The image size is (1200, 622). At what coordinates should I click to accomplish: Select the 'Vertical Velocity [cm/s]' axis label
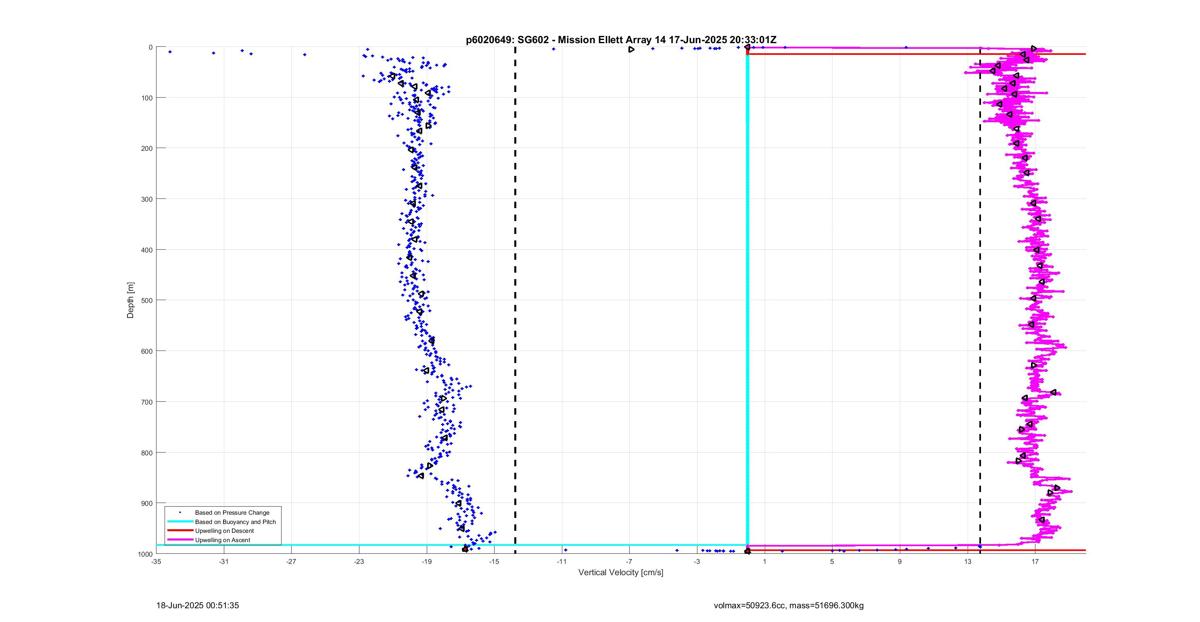[x=620, y=572]
